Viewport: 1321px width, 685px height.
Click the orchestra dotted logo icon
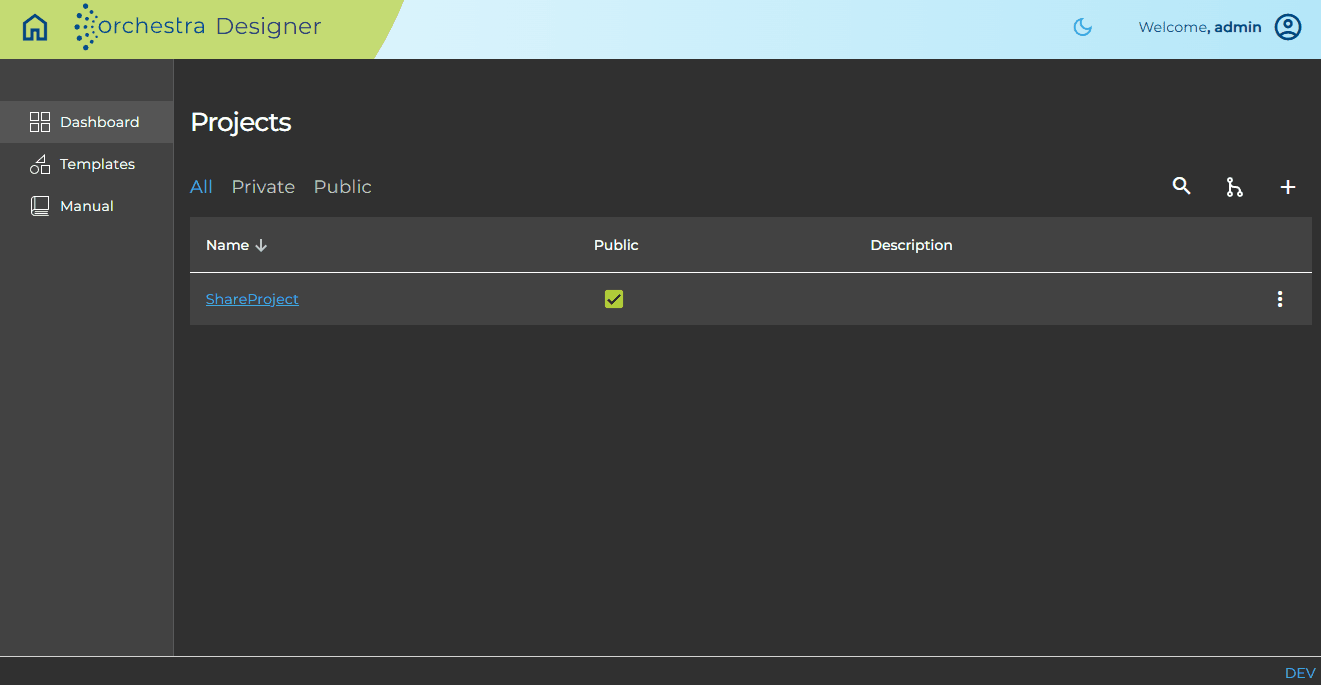coord(87,27)
